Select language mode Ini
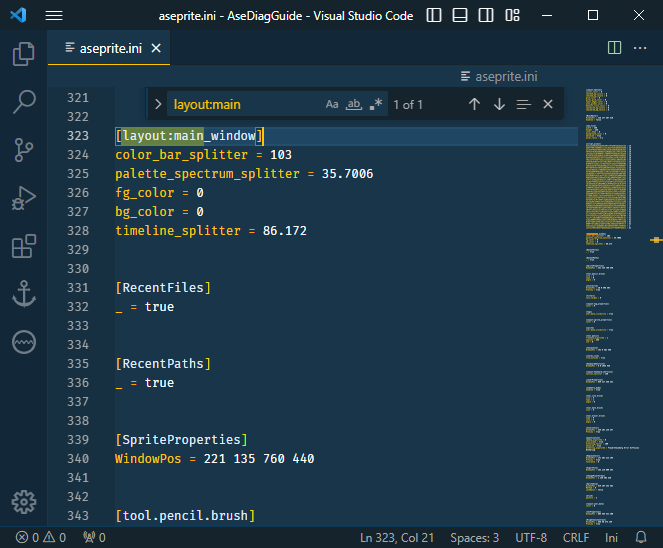The width and height of the screenshot is (663, 548). pyautogui.click(x=611, y=537)
